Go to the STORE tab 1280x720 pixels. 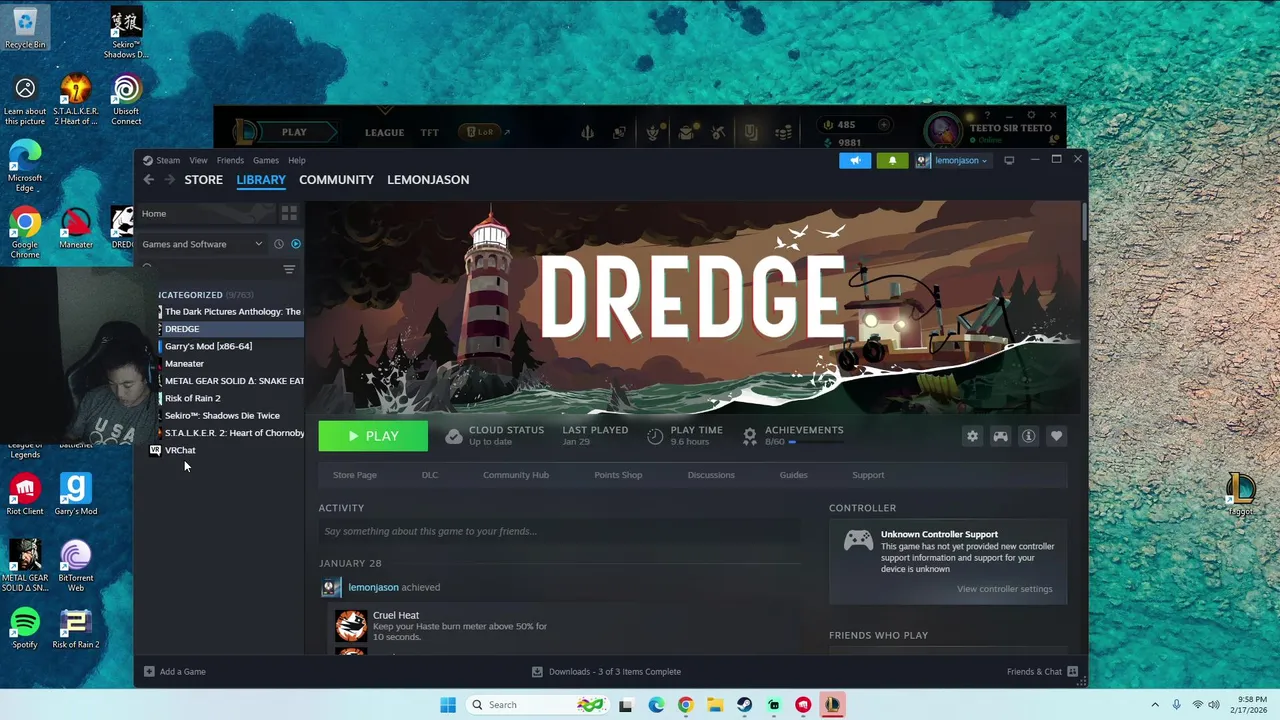click(x=203, y=180)
